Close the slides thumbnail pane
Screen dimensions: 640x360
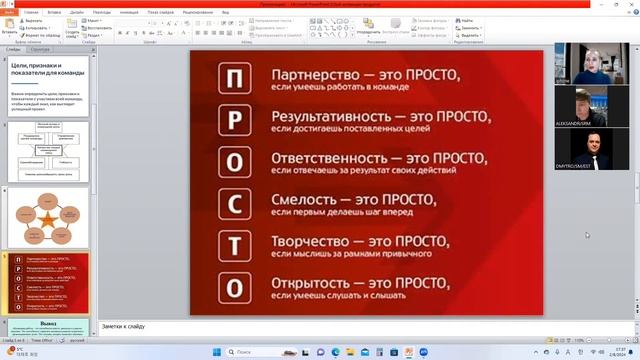click(x=93, y=49)
